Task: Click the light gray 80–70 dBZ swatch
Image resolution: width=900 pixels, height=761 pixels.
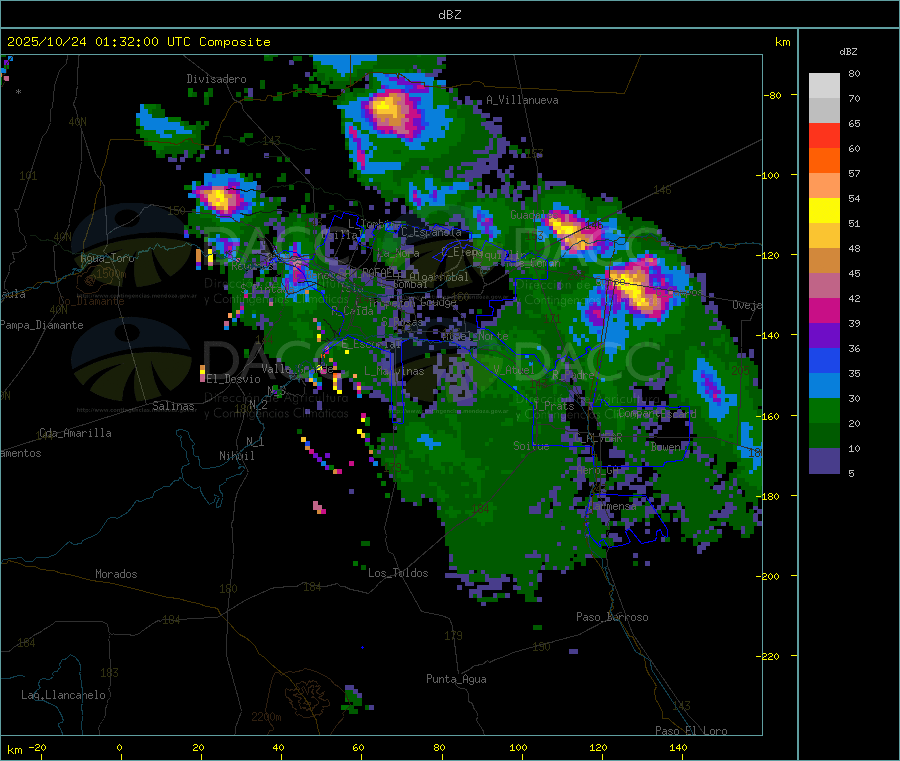Action: point(824,86)
